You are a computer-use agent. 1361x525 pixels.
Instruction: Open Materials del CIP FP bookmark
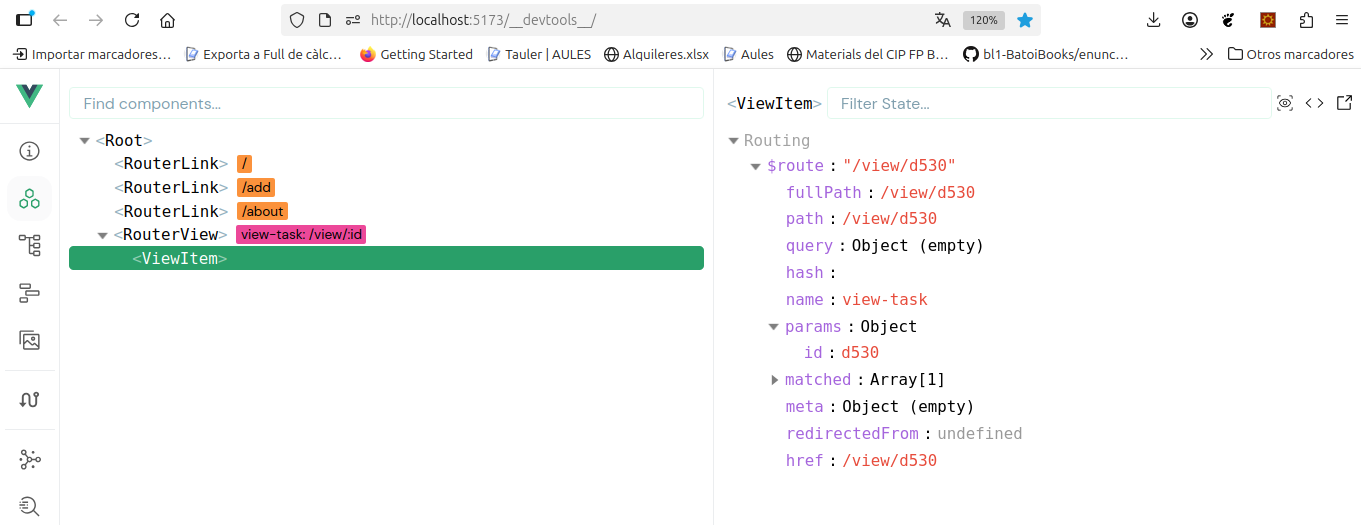point(868,54)
